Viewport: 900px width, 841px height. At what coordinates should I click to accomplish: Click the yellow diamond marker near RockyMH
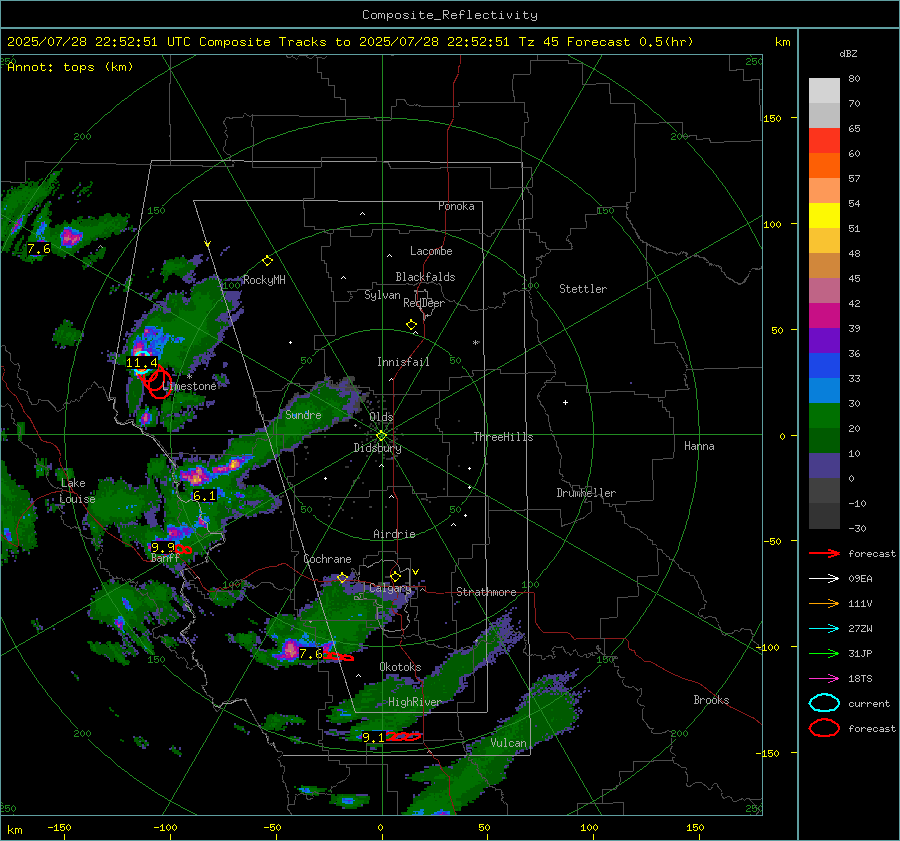click(x=267, y=261)
